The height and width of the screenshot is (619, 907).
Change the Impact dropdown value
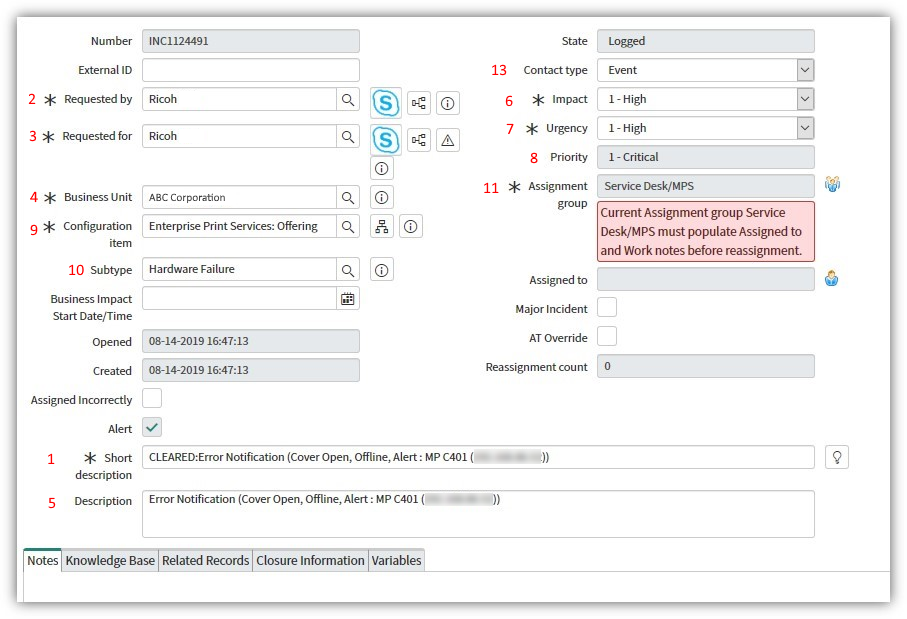click(806, 98)
